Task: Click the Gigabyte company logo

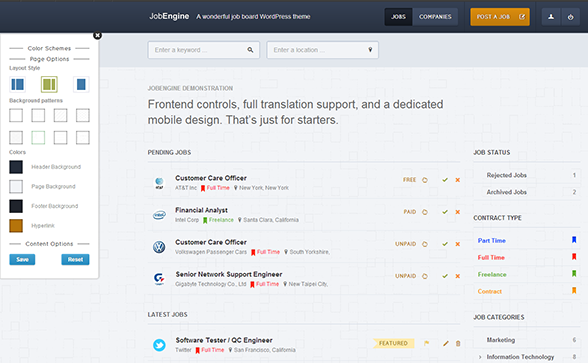Action: coord(159,279)
